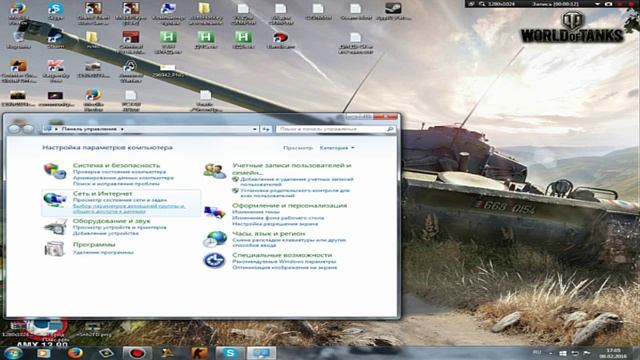Open the Network and Internet globe icon

pyautogui.click(x=55, y=199)
